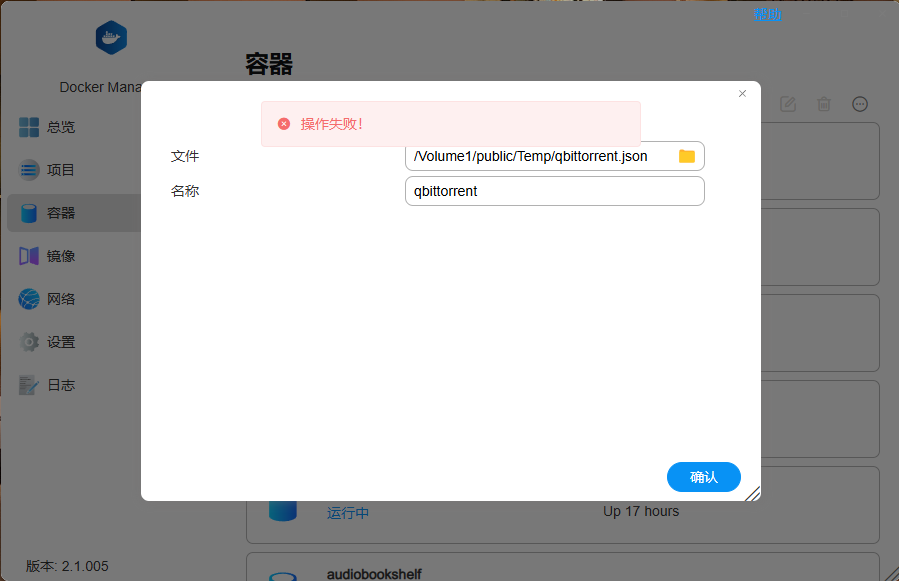Click the 版本: 2.1.005 version text

click(x=67, y=566)
